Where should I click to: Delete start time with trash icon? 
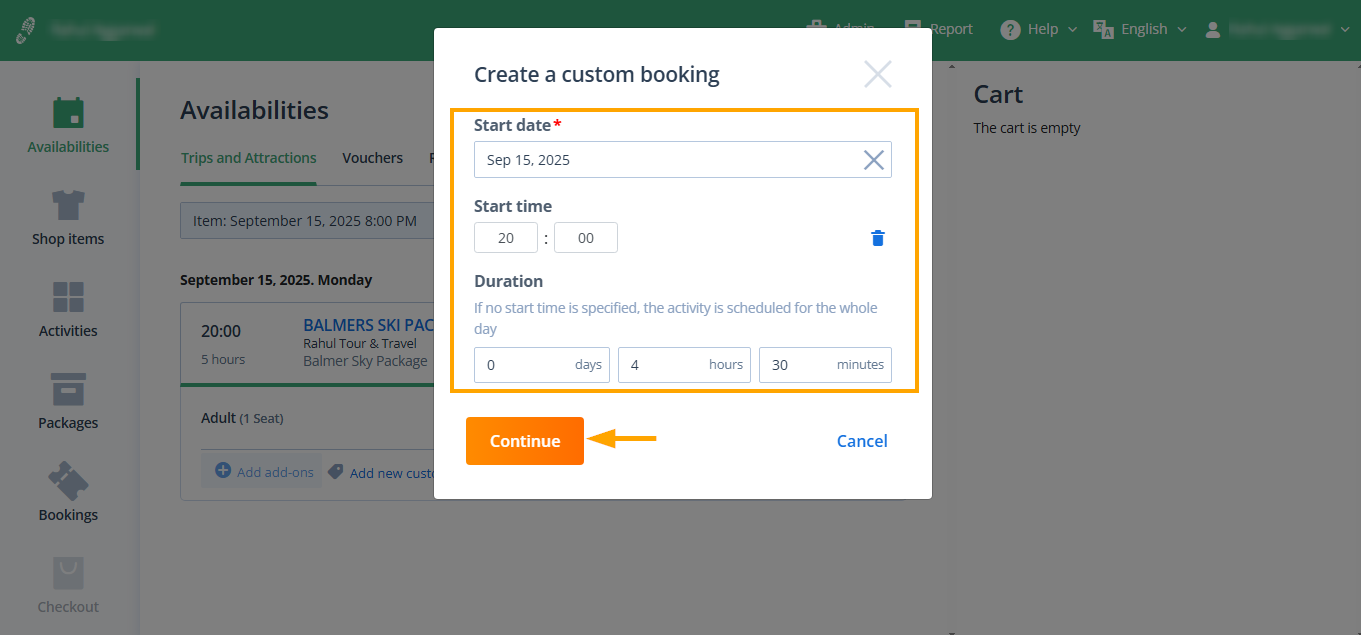pyautogui.click(x=877, y=238)
